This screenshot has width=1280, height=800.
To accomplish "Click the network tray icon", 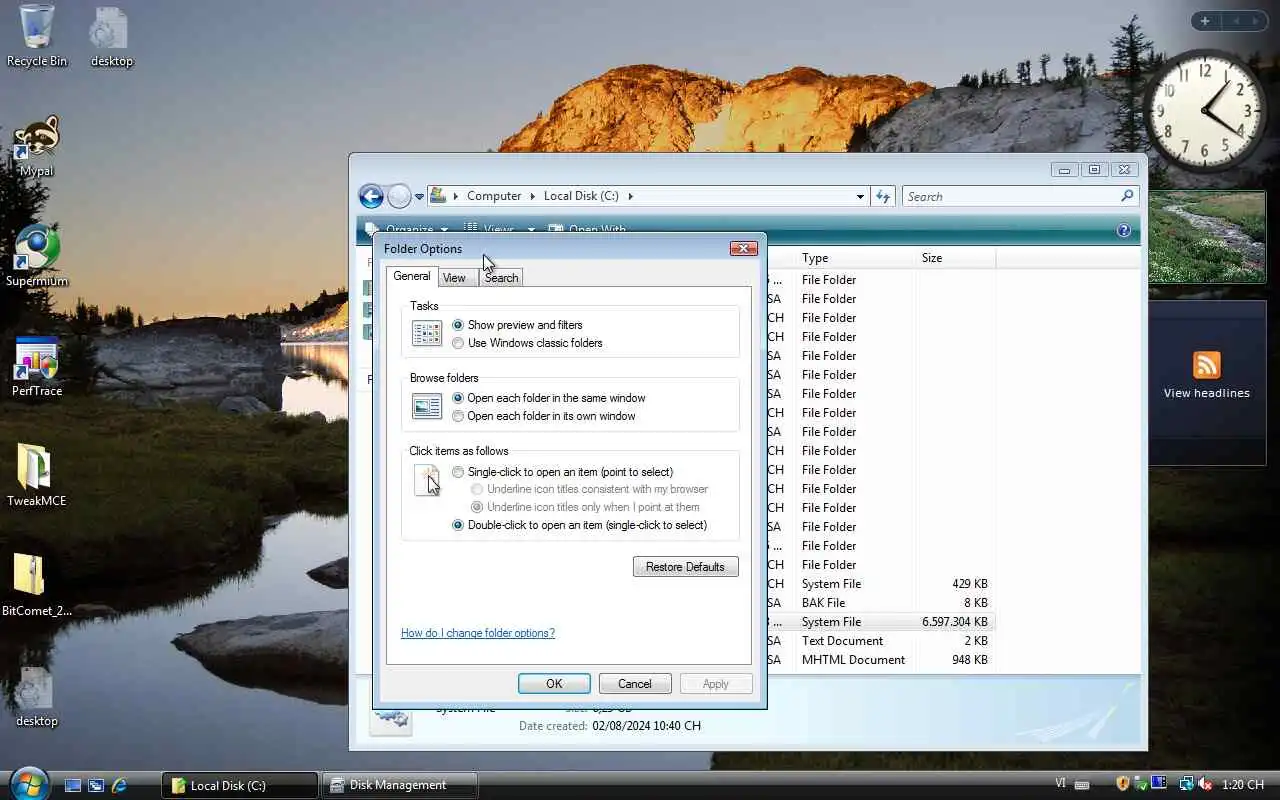I will coord(1186,784).
